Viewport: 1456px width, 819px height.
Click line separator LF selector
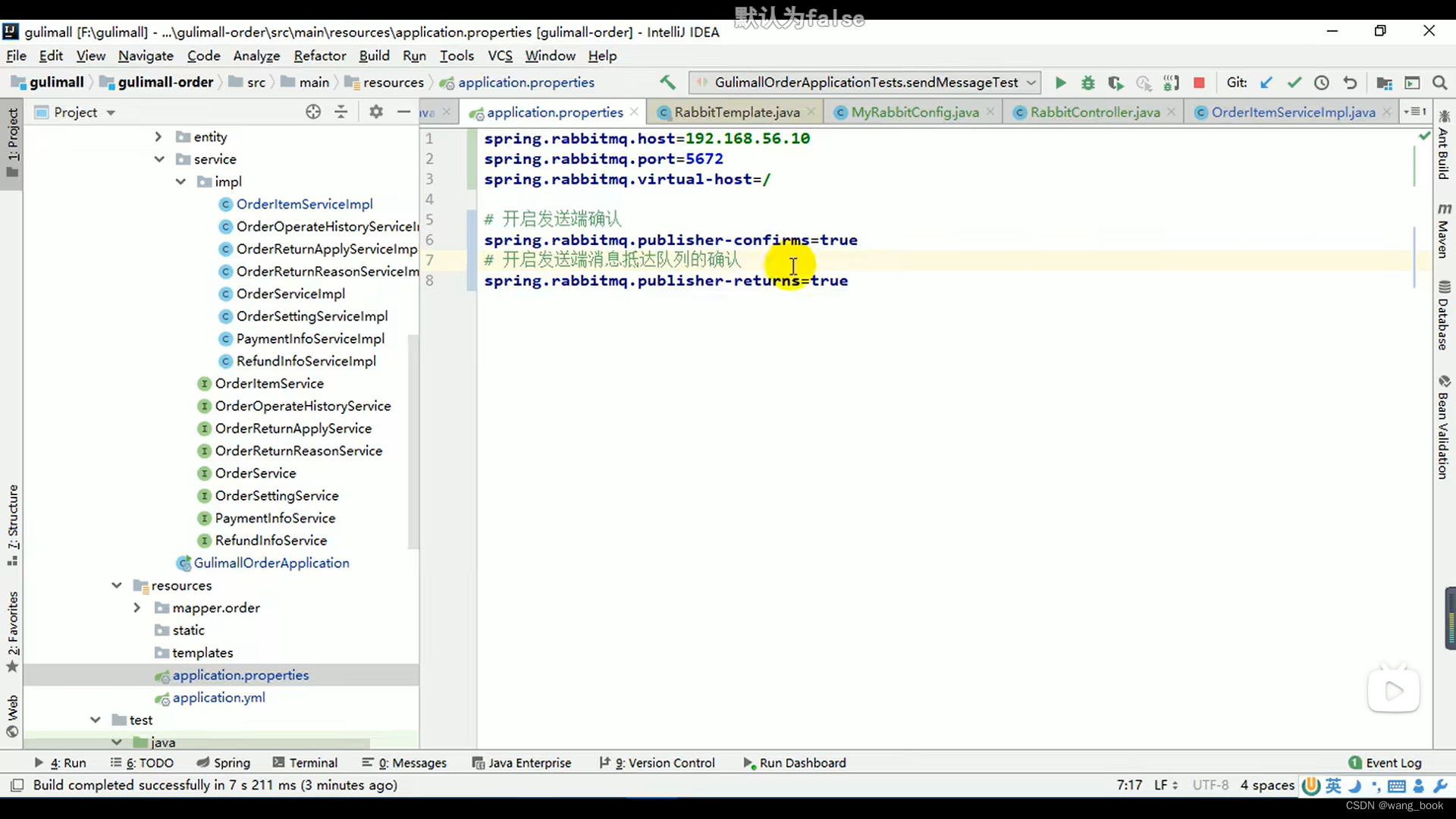click(1166, 785)
